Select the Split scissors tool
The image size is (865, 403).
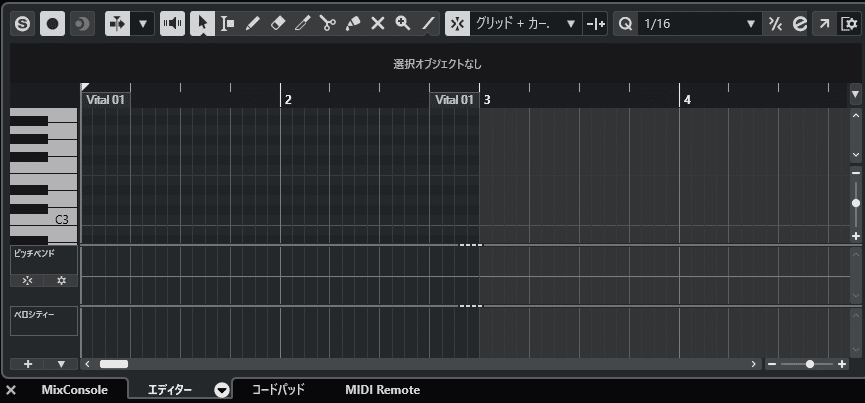pyautogui.click(x=328, y=24)
